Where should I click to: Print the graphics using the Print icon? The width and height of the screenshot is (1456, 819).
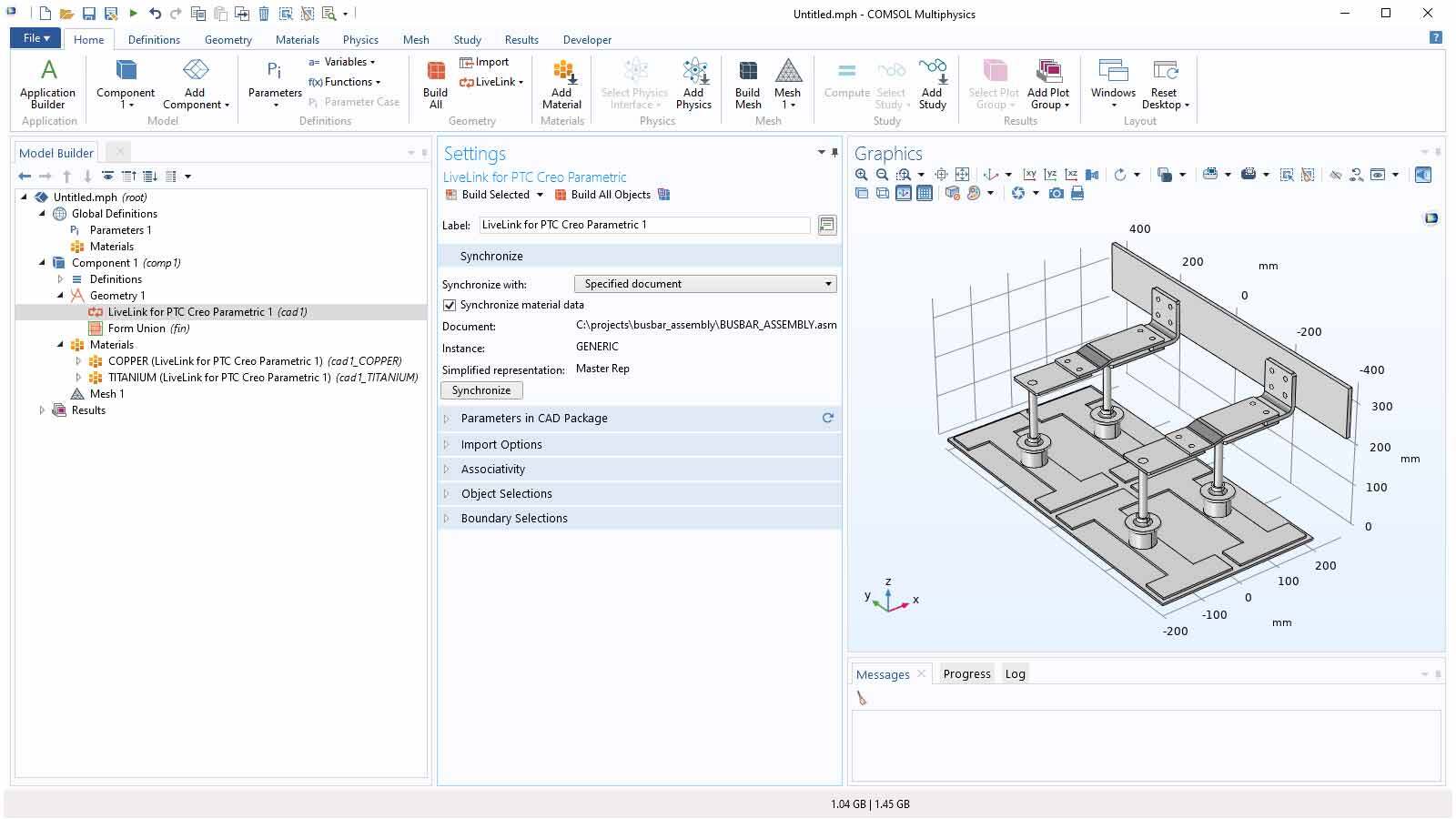[x=1077, y=193]
